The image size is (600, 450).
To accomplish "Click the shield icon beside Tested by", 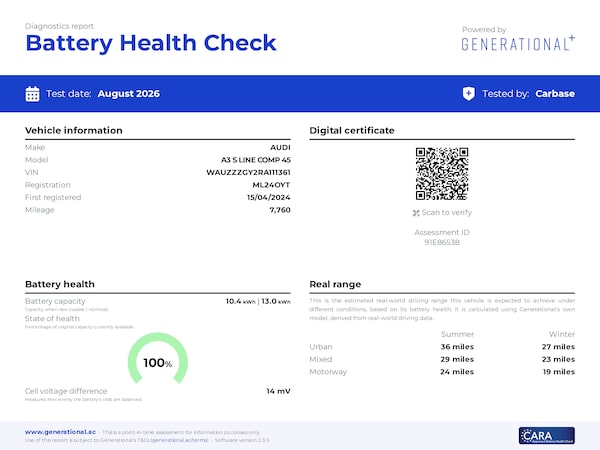I will click(469, 94).
